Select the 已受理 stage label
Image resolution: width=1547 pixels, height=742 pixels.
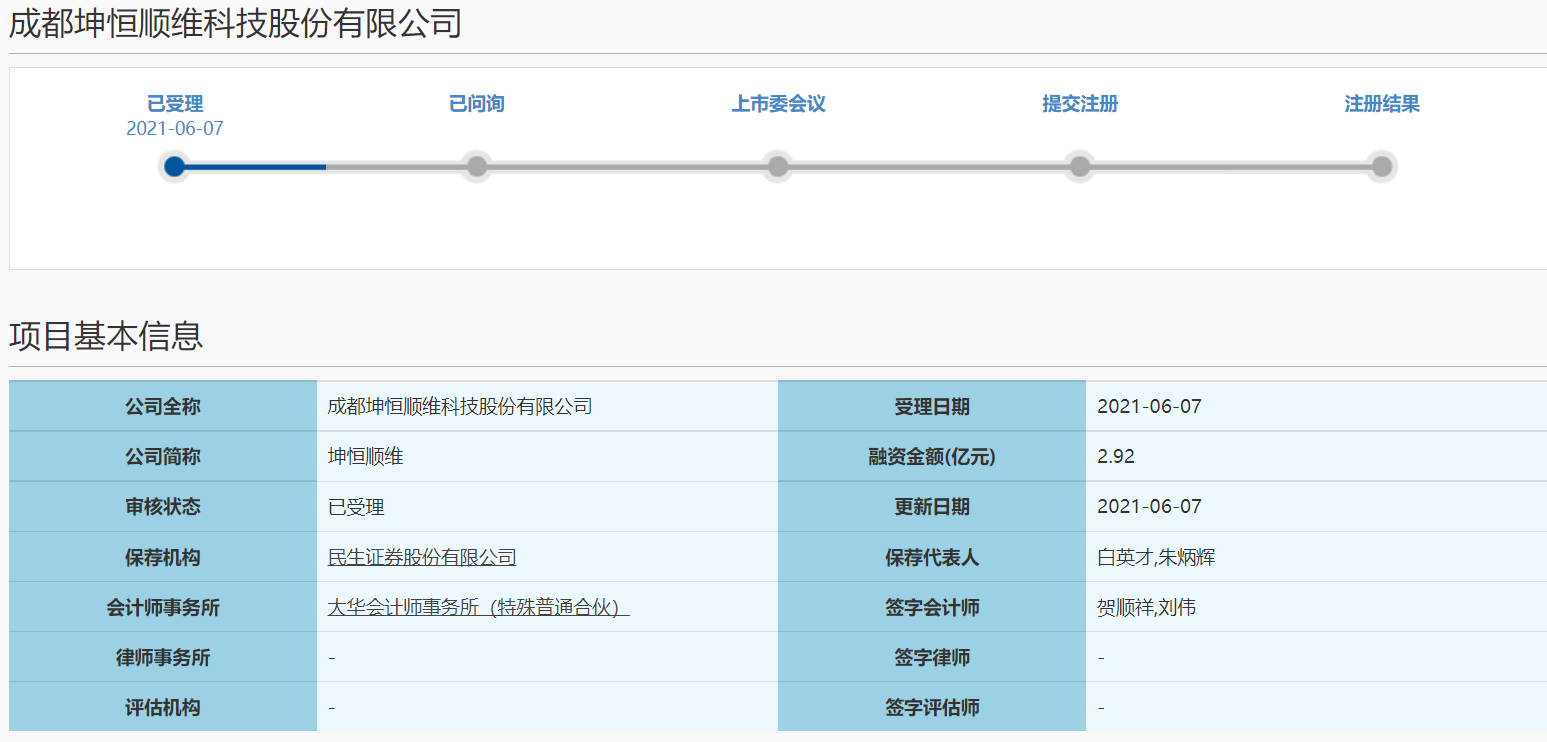click(175, 103)
